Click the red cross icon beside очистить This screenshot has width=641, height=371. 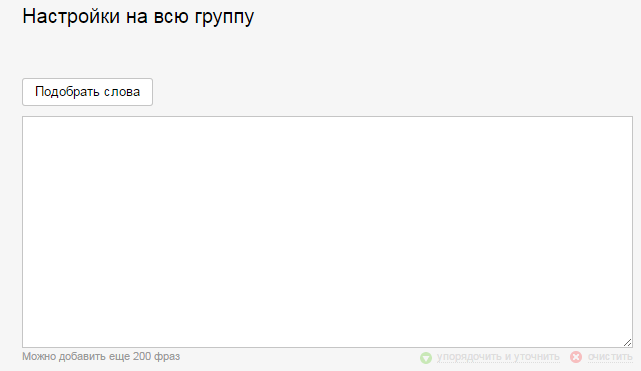(x=576, y=357)
